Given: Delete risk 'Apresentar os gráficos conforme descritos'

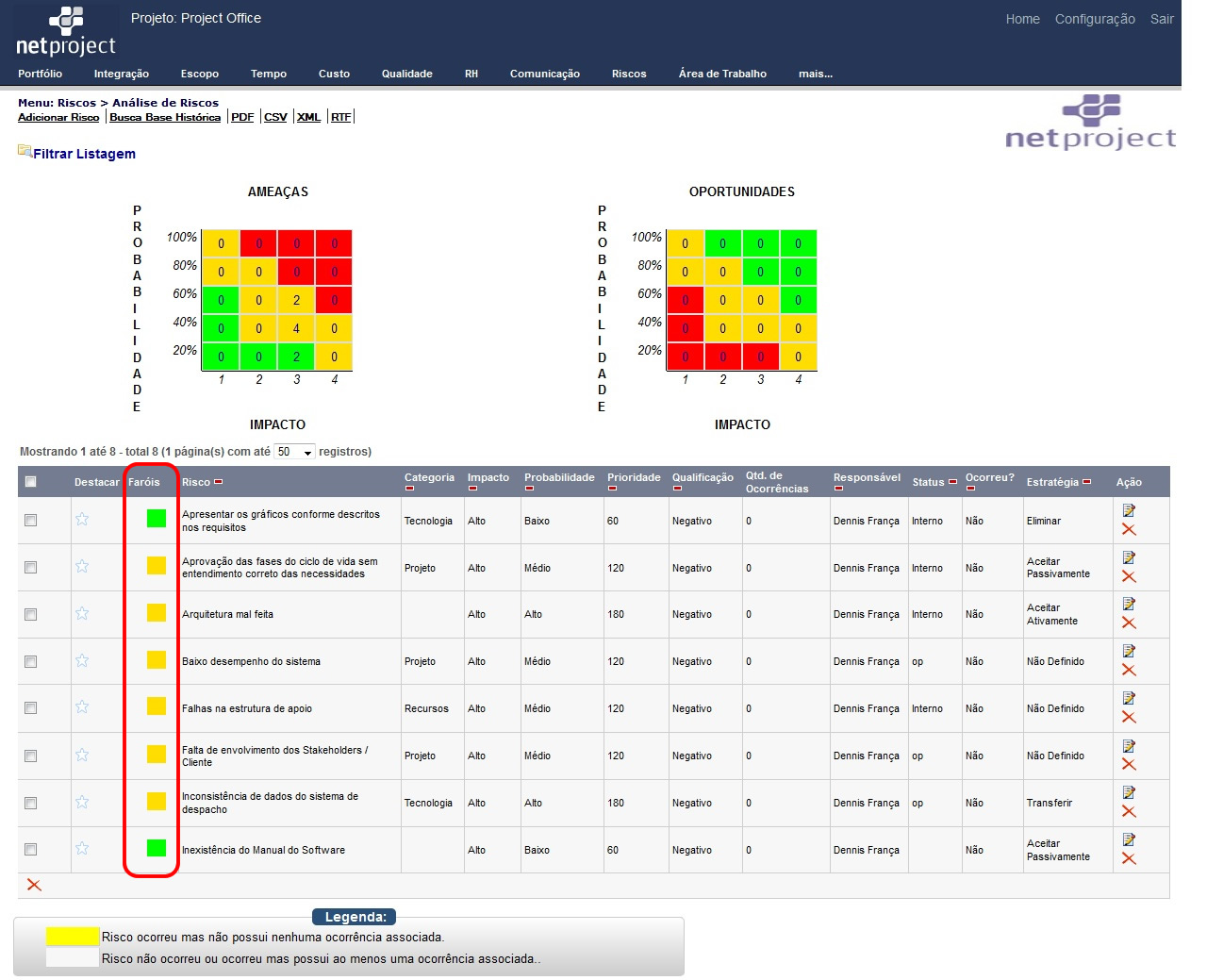Looking at the screenshot, I should tap(1129, 530).
